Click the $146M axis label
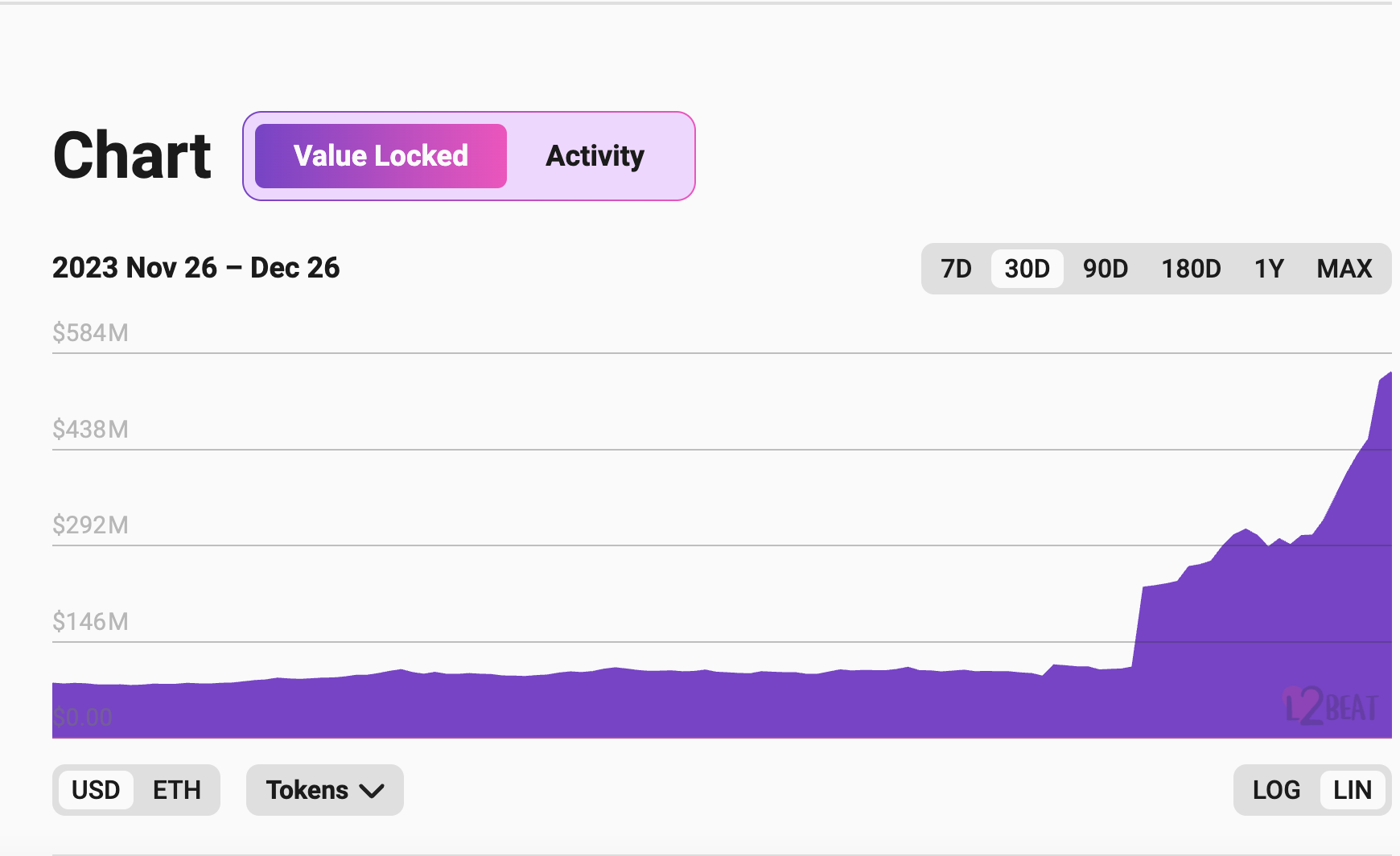1400x856 pixels. coord(90,622)
